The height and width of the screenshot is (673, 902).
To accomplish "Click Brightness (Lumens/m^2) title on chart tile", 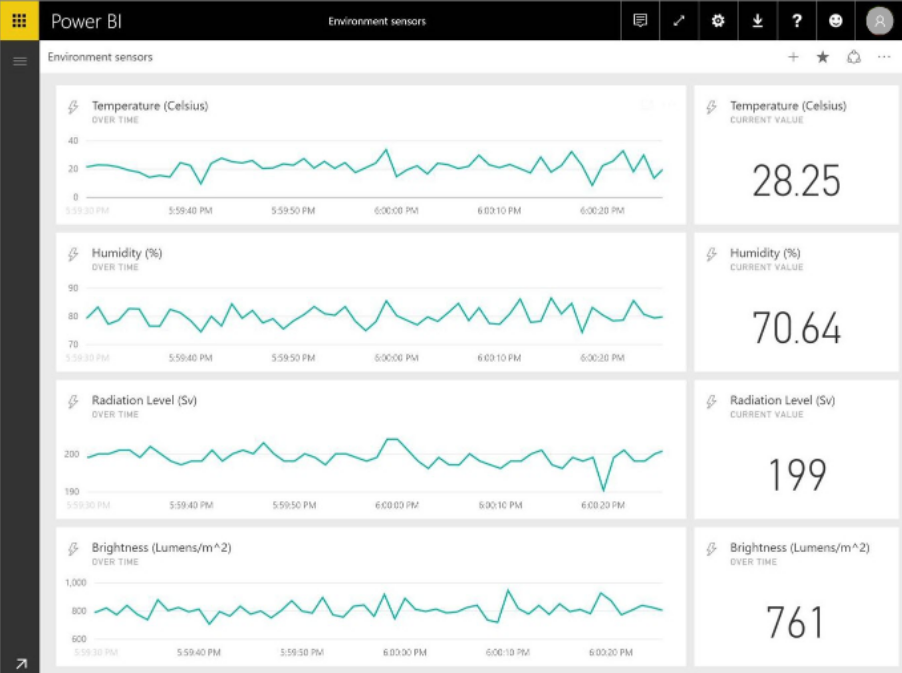I will pos(162,548).
